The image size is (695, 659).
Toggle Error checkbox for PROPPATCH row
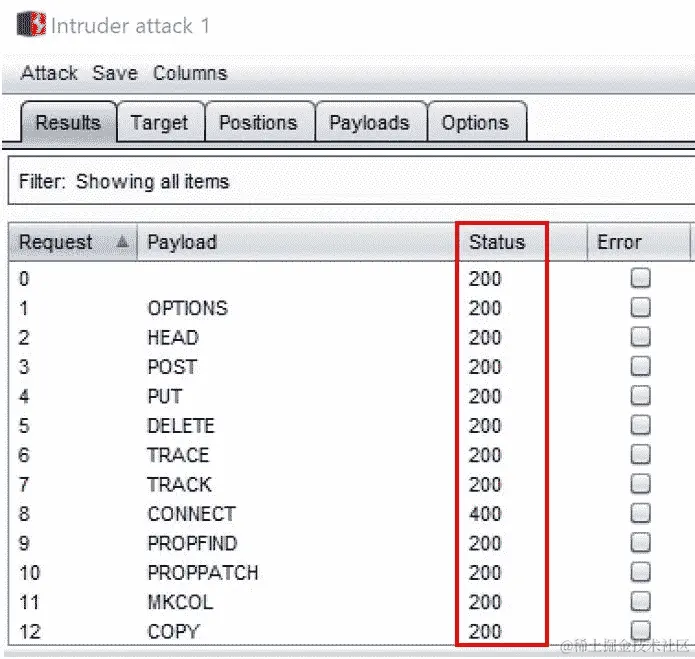pyautogui.click(x=640, y=572)
